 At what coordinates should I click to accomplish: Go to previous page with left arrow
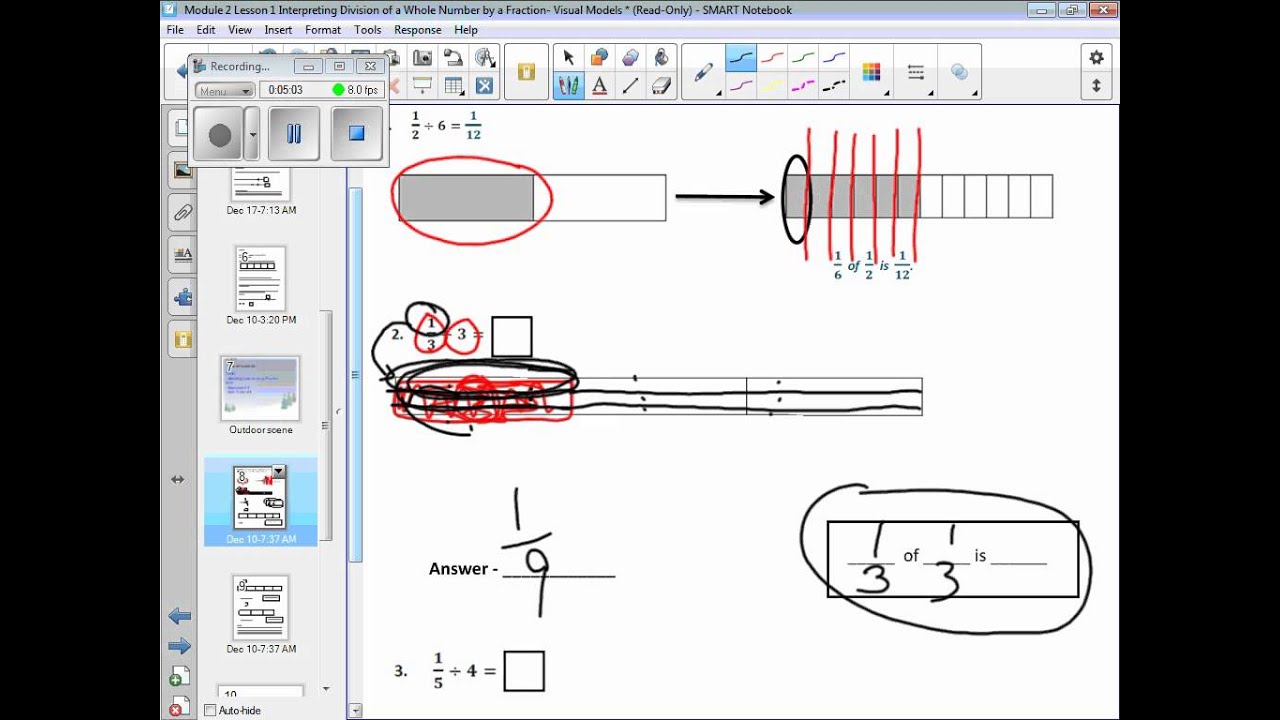[x=180, y=616]
